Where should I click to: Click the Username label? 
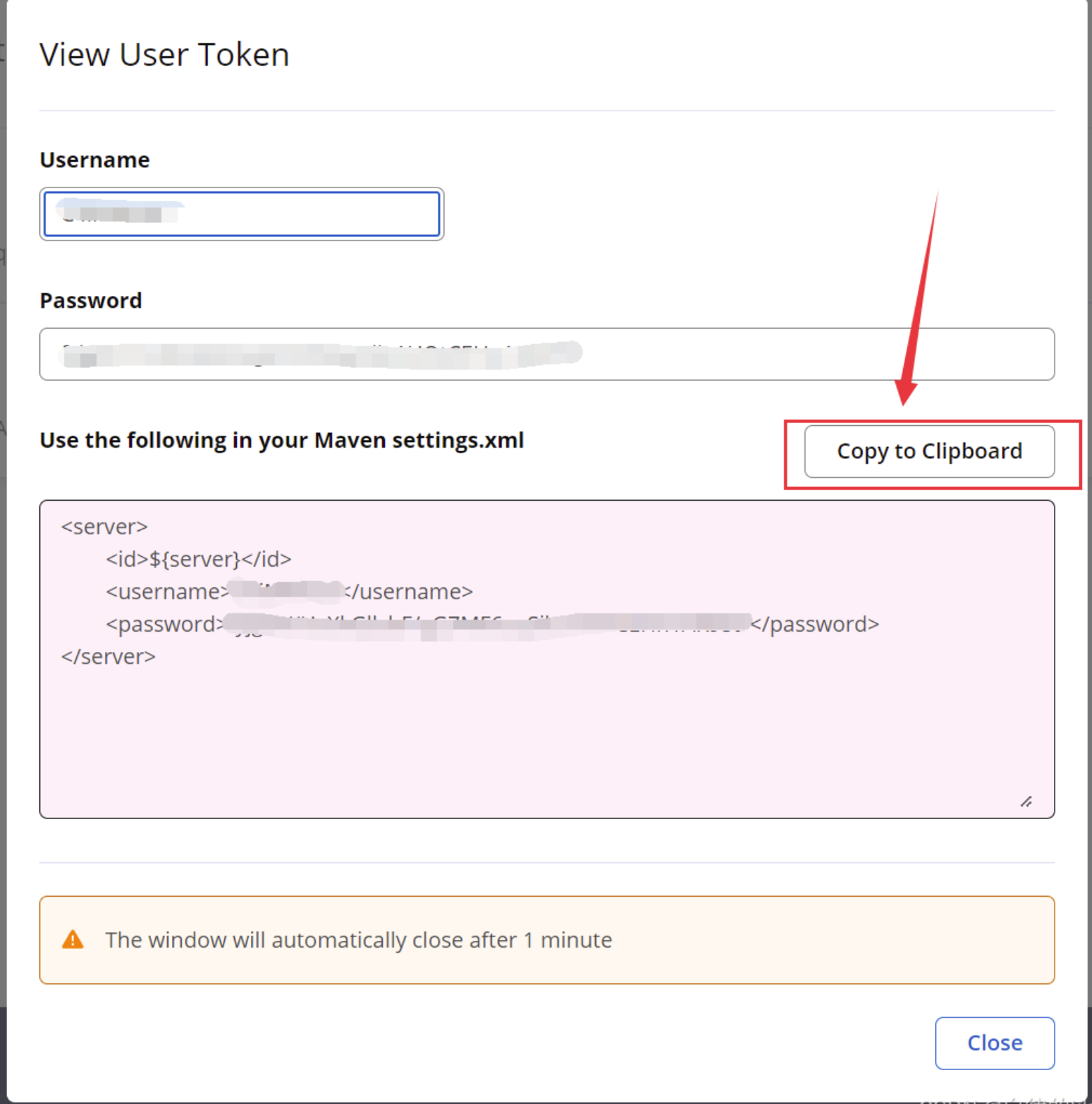(94, 160)
